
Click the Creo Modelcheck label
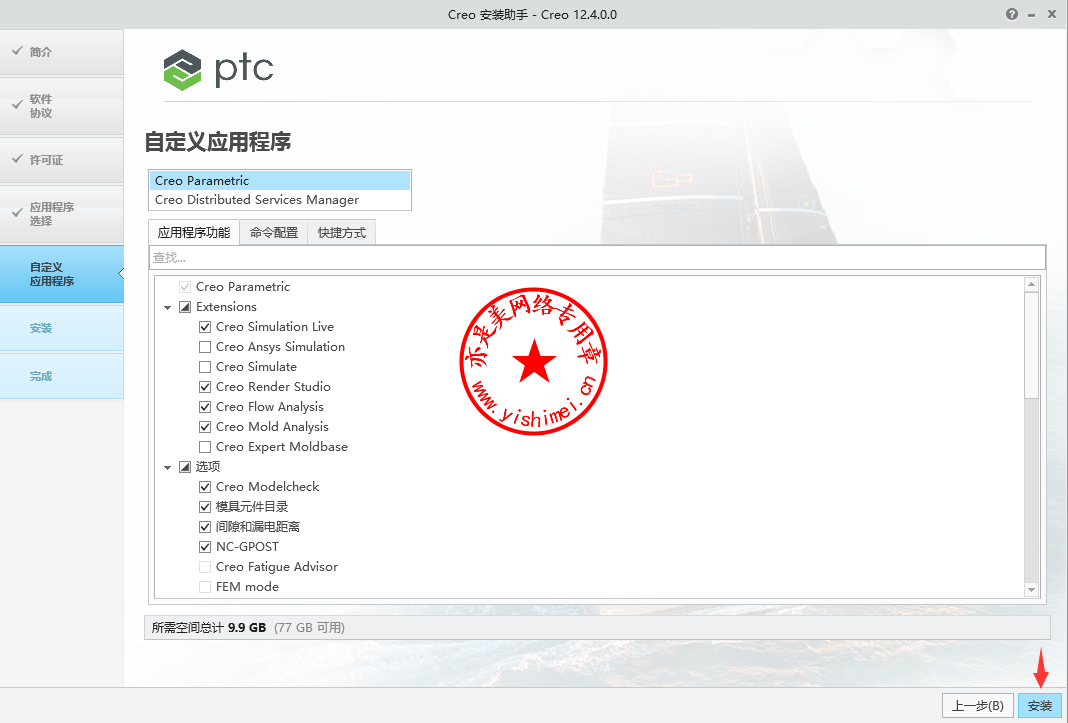[268, 487]
